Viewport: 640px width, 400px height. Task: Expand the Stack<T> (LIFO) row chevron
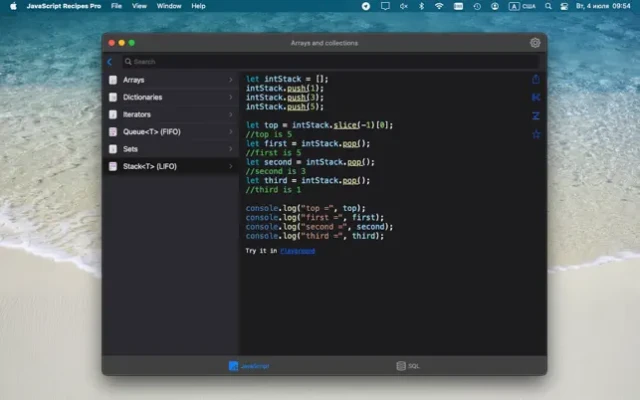[231, 166]
